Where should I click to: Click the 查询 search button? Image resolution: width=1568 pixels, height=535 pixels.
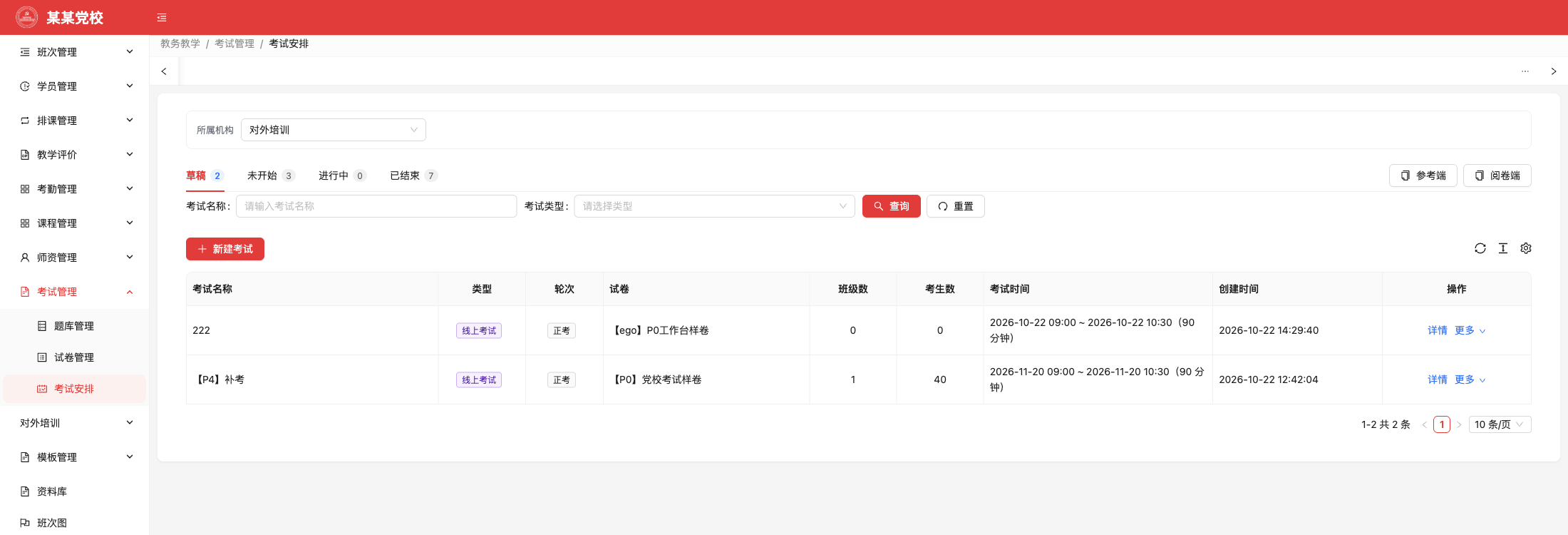pos(892,206)
